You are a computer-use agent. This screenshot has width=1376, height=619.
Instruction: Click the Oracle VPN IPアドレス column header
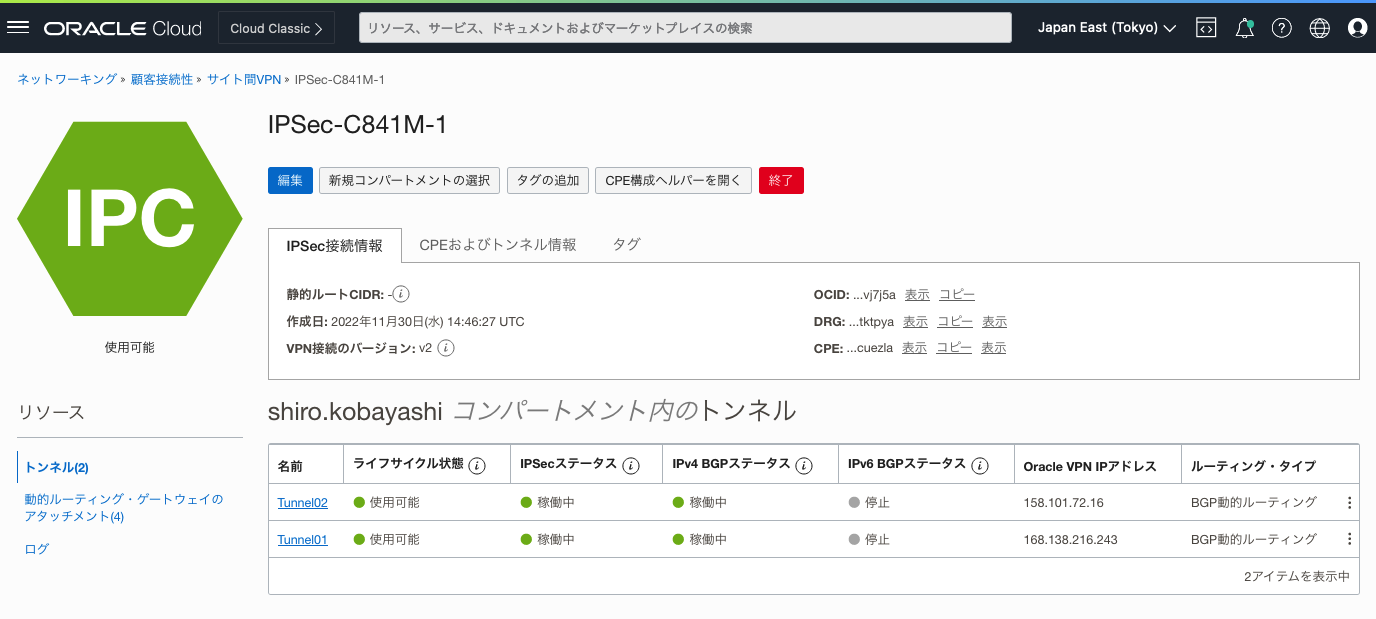(1090, 466)
